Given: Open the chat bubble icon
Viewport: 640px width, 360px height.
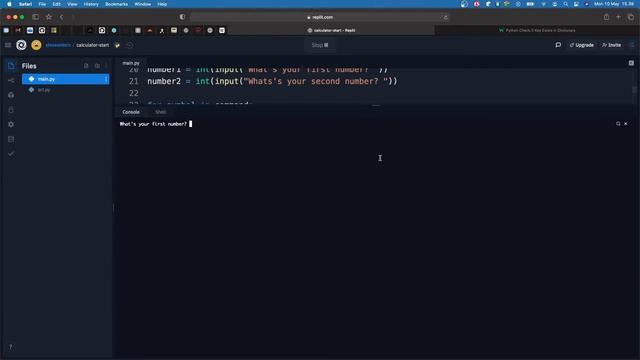Looking at the screenshot, I should click(558, 45).
